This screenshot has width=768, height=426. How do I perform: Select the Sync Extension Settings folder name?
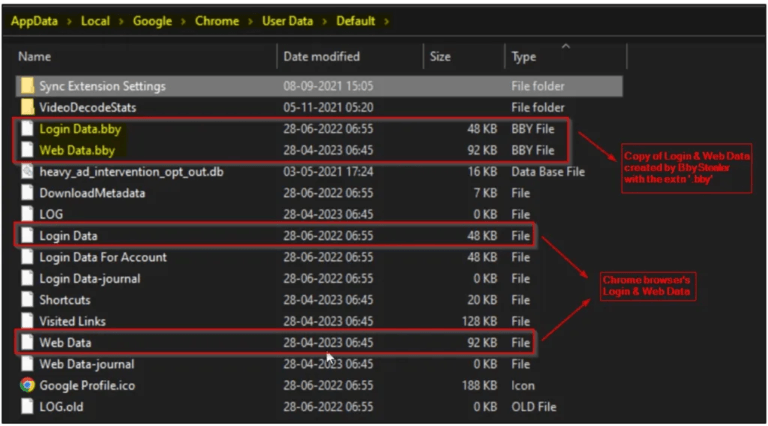102,86
